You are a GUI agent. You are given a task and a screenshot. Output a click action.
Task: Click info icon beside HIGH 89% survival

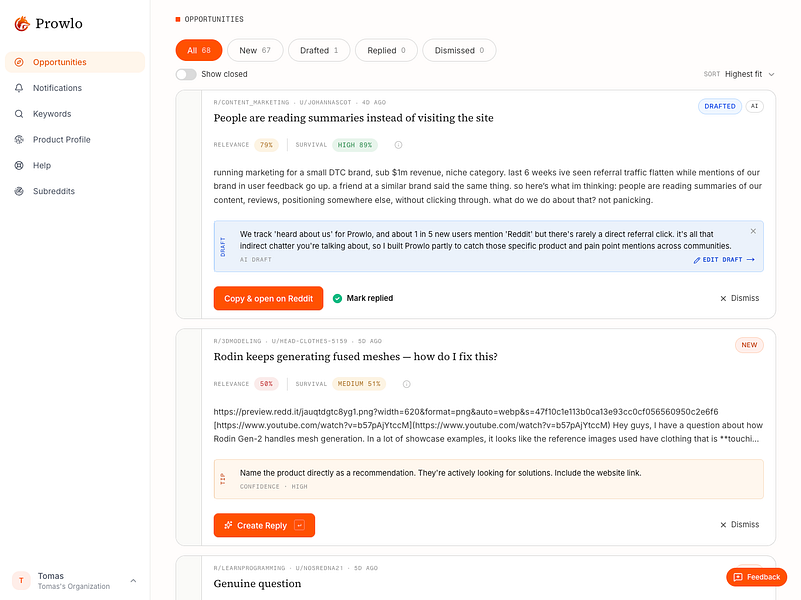[398, 145]
